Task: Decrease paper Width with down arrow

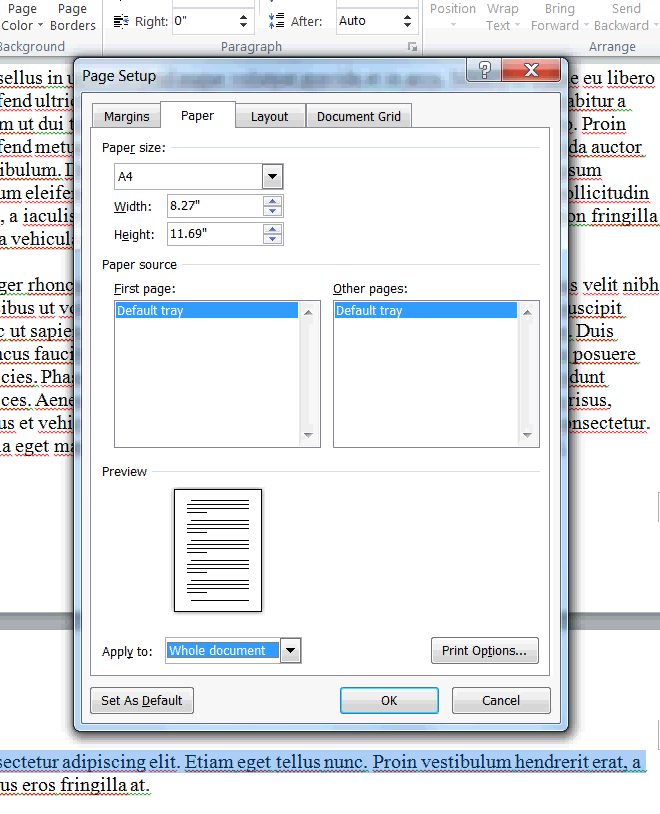Action: [273, 211]
